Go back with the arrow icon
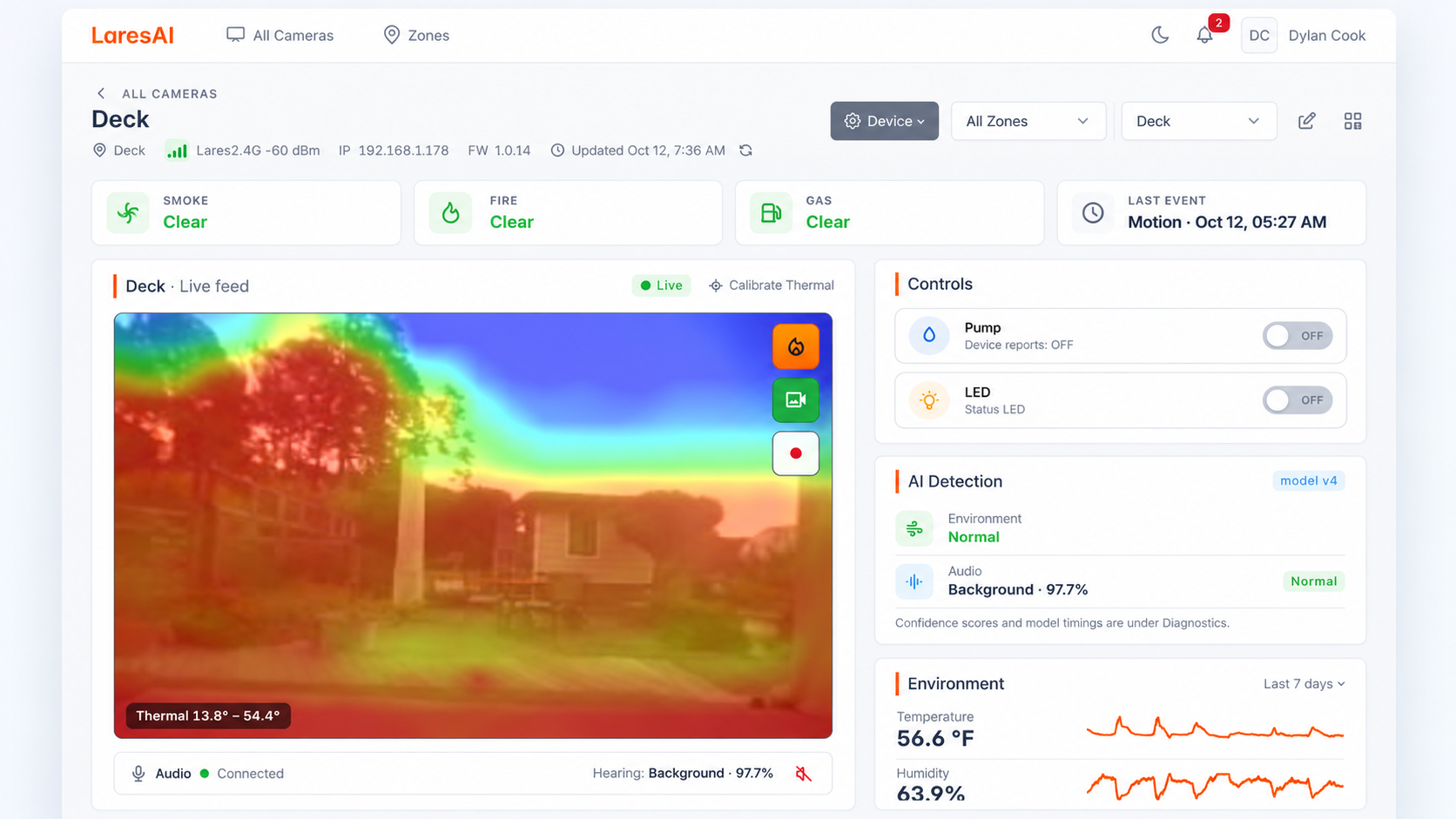This screenshot has height=819, width=1456. tap(101, 93)
